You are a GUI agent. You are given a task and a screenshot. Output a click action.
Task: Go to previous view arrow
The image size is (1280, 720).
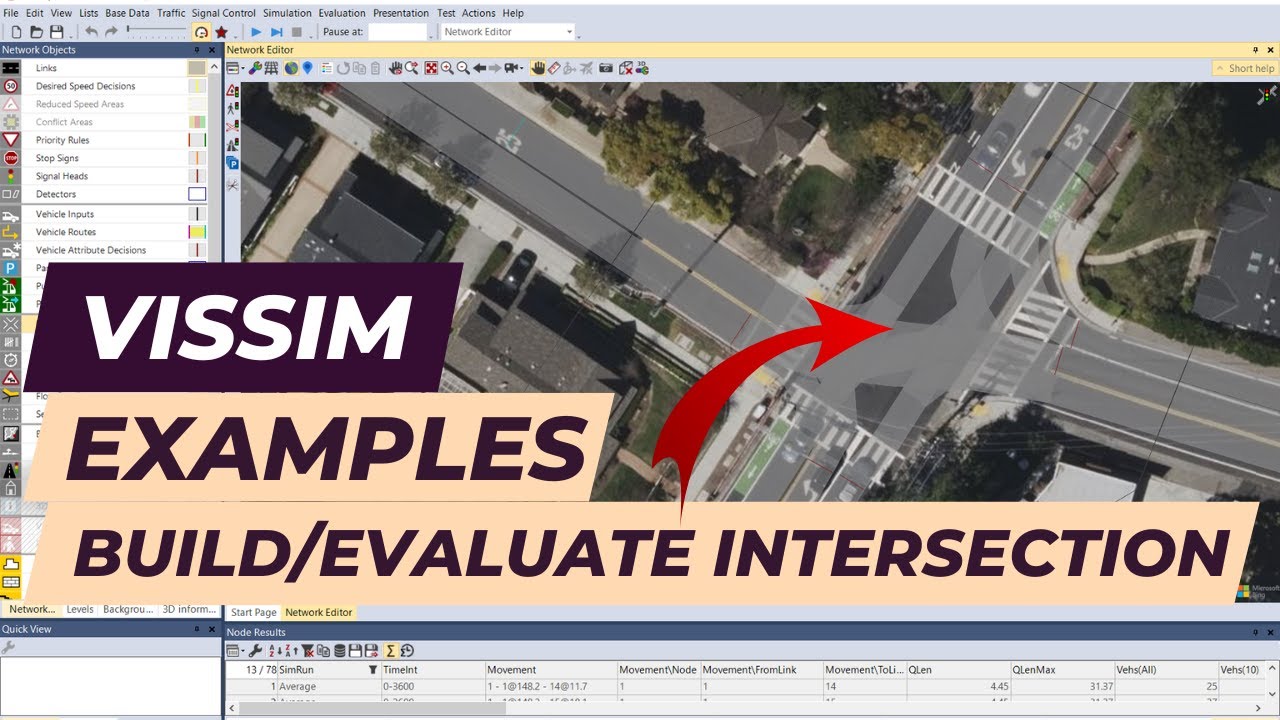coord(479,68)
